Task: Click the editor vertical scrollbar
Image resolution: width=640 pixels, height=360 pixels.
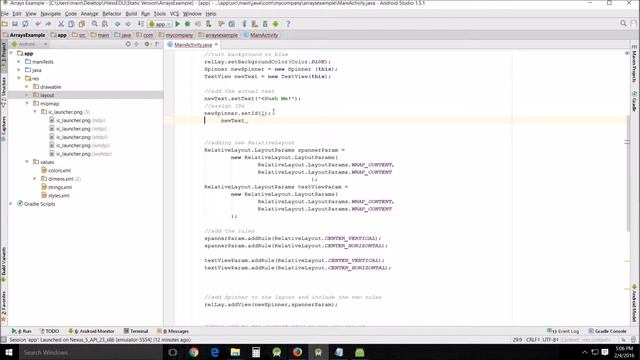Action: tap(627, 173)
